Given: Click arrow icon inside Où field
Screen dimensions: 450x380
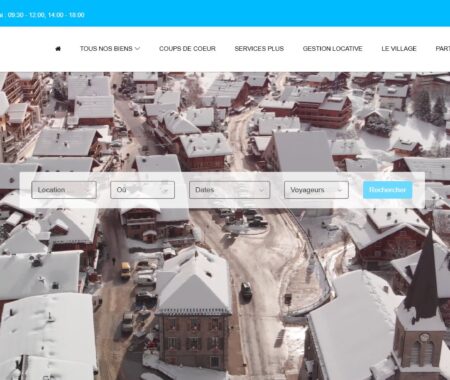Looking at the screenshot, I should point(165,190).
